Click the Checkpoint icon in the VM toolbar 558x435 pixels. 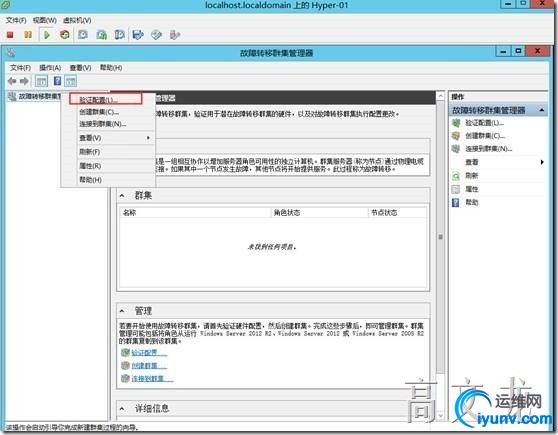tap(83, 35)
